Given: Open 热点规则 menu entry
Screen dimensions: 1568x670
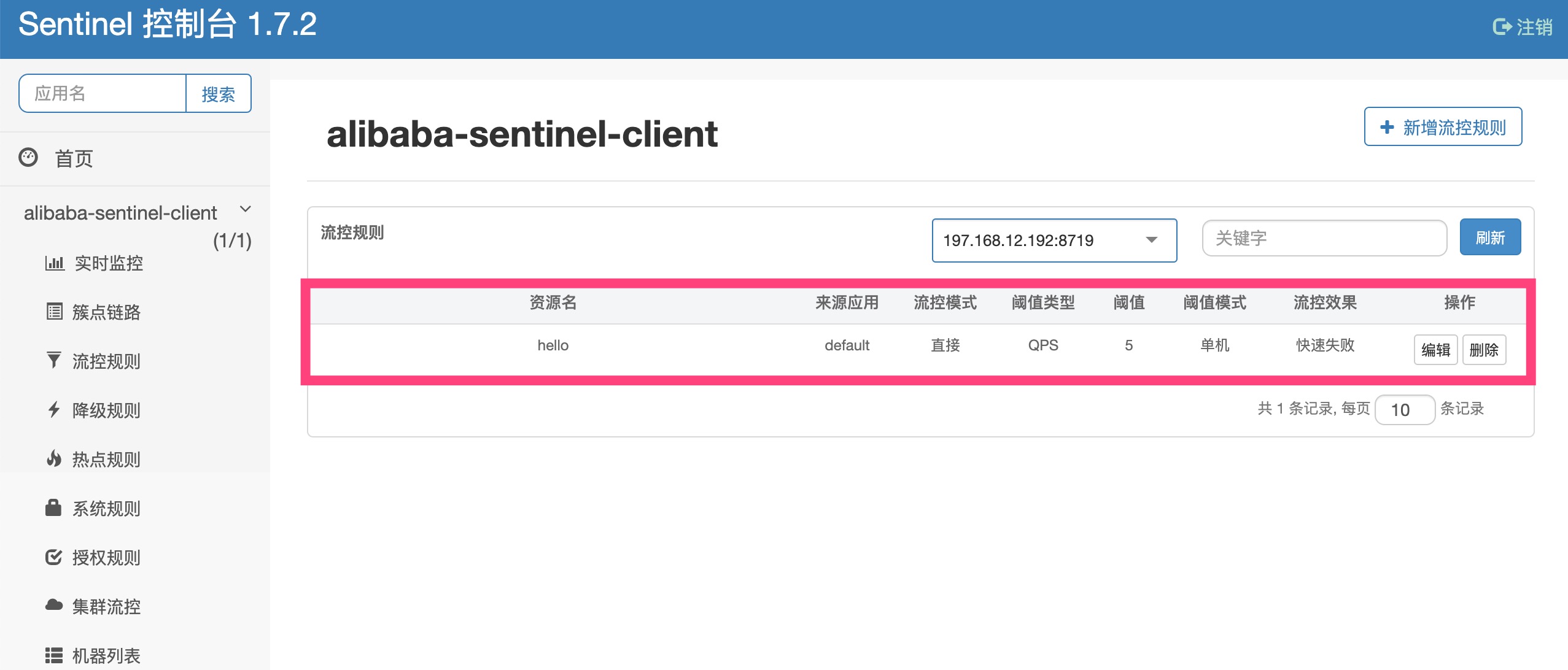Looking at the screenshot, I should [106, 460].
